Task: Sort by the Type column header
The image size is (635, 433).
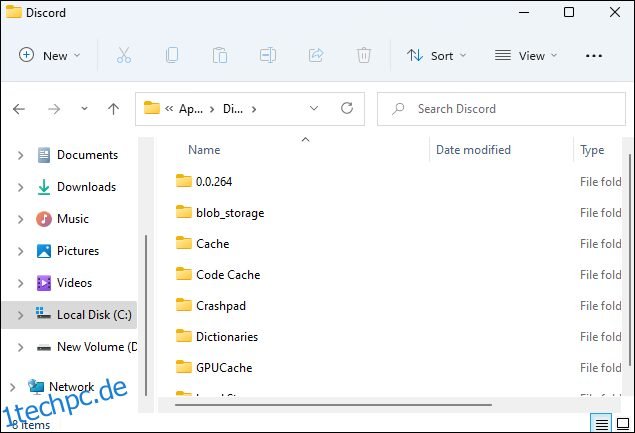Action: 592,150
